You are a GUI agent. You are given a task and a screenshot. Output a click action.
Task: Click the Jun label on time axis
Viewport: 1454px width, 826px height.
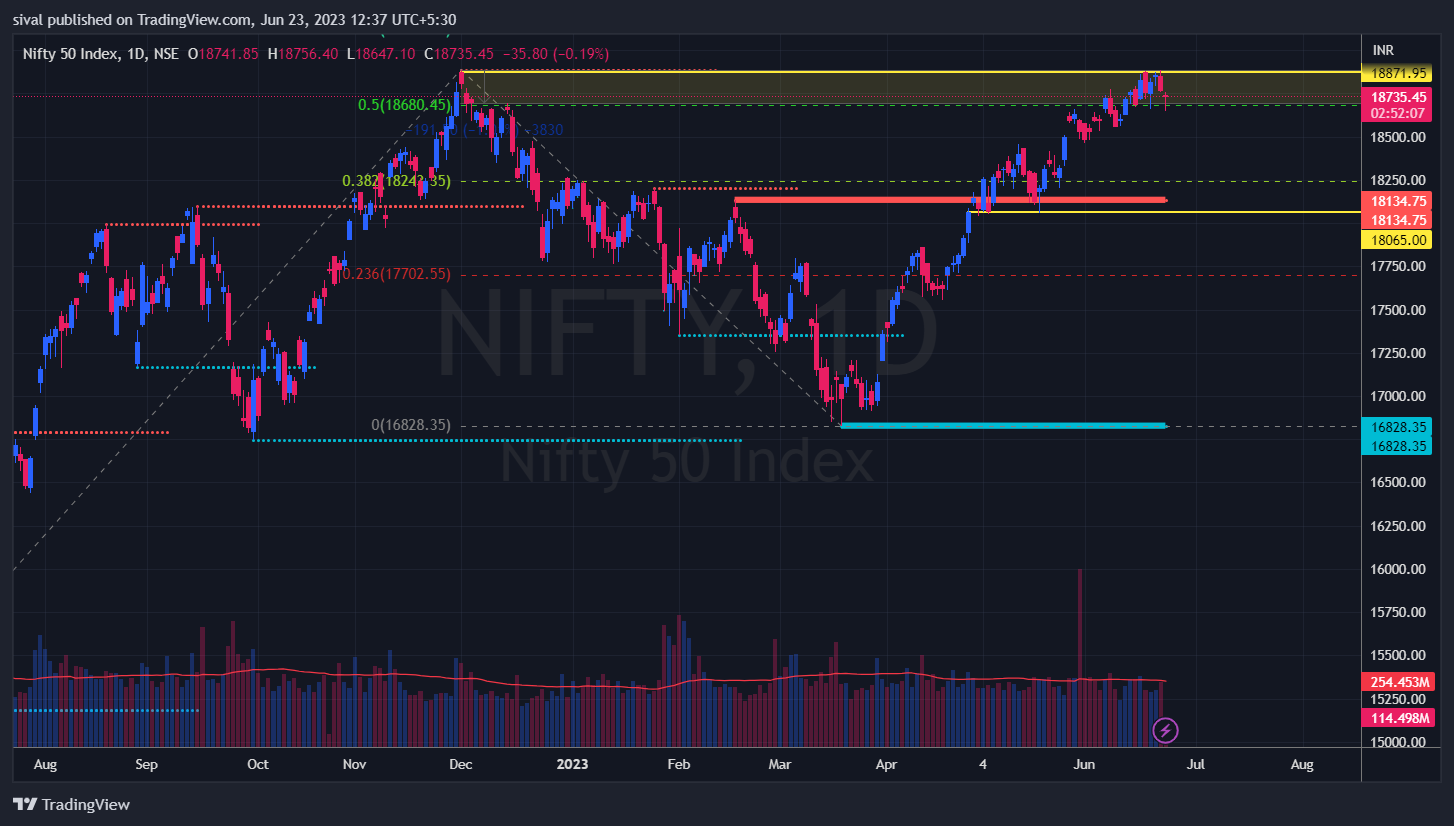pyautogui.click(x=1084, y=765)
